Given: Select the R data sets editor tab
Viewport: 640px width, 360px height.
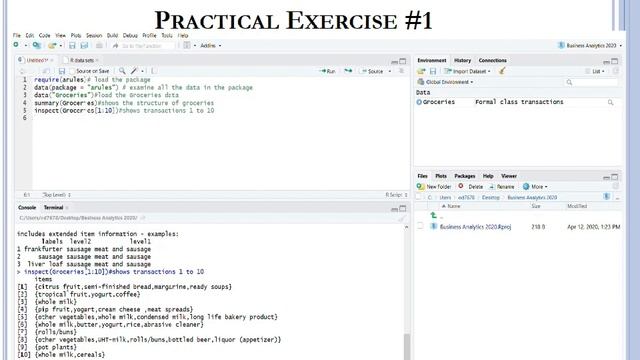Looking at the screenshot, I should 81,60.
